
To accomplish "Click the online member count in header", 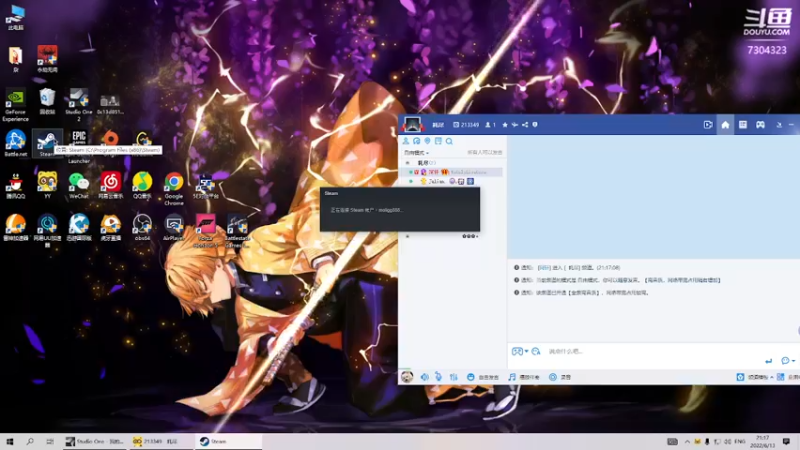I will pos(490,125).
